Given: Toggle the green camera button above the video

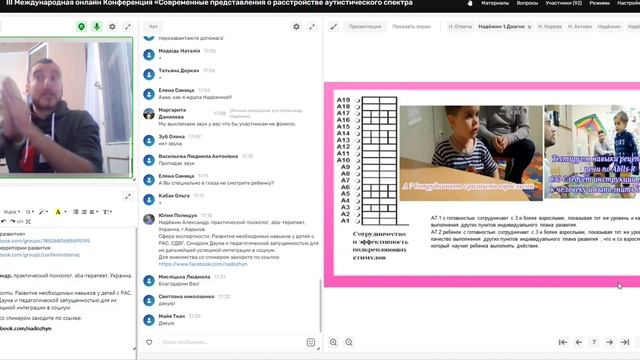Looking at the screenshot, I should 81,27.
